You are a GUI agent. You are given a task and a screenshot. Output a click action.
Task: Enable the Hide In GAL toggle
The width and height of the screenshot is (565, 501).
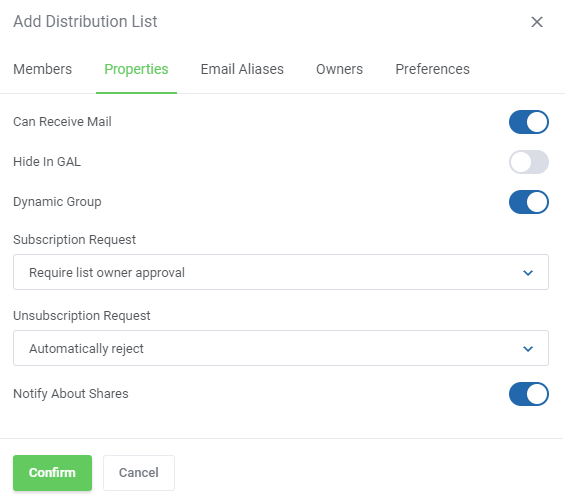(529, 162)
